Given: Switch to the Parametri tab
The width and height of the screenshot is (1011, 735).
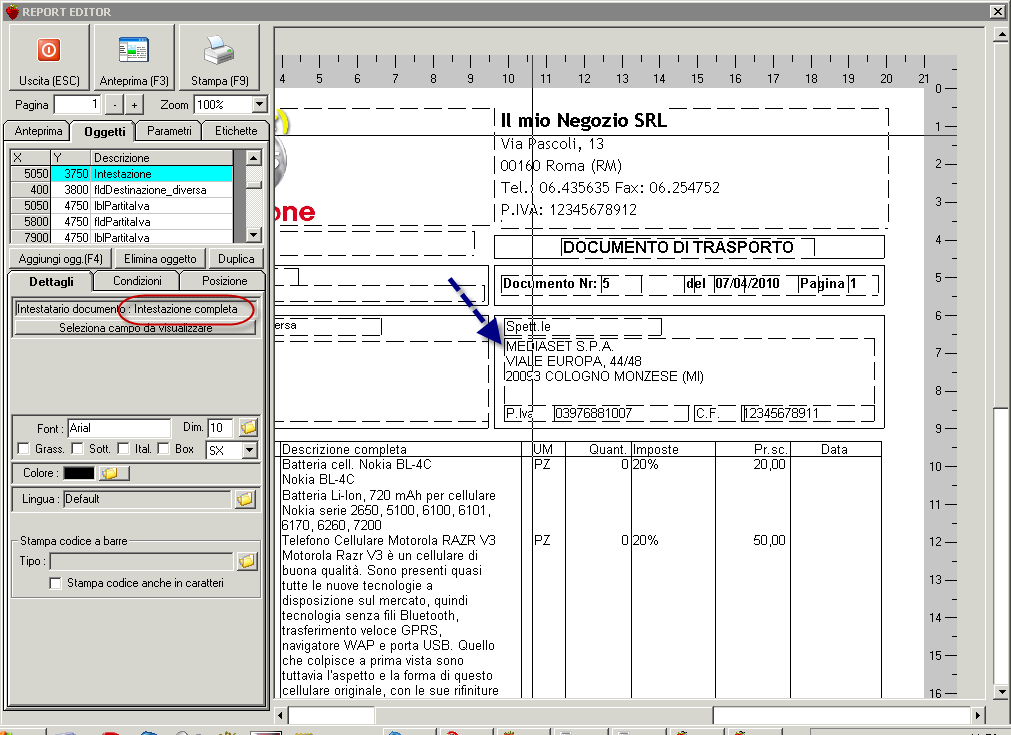Looking at the screenshot, I should coord(168,131).
